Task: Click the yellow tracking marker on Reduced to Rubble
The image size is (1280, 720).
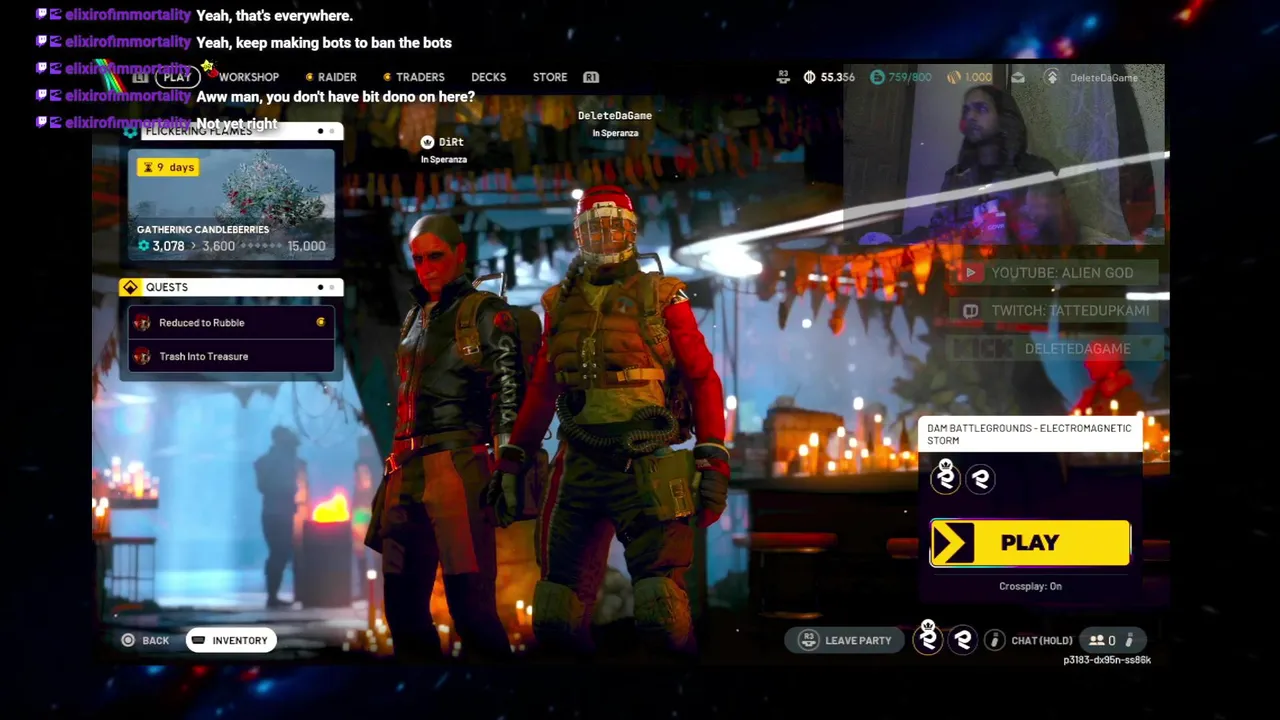Action: pyautogui.click(x=321, y=322)
